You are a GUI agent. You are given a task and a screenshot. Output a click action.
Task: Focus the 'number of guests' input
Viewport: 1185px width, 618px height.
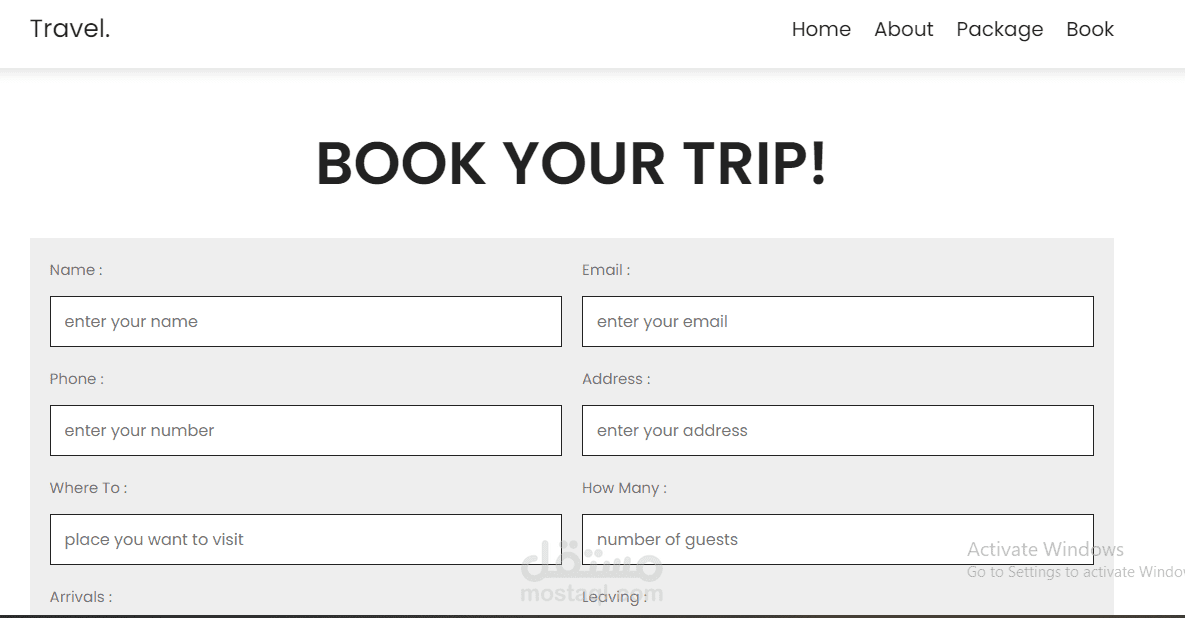coord(837,539)
